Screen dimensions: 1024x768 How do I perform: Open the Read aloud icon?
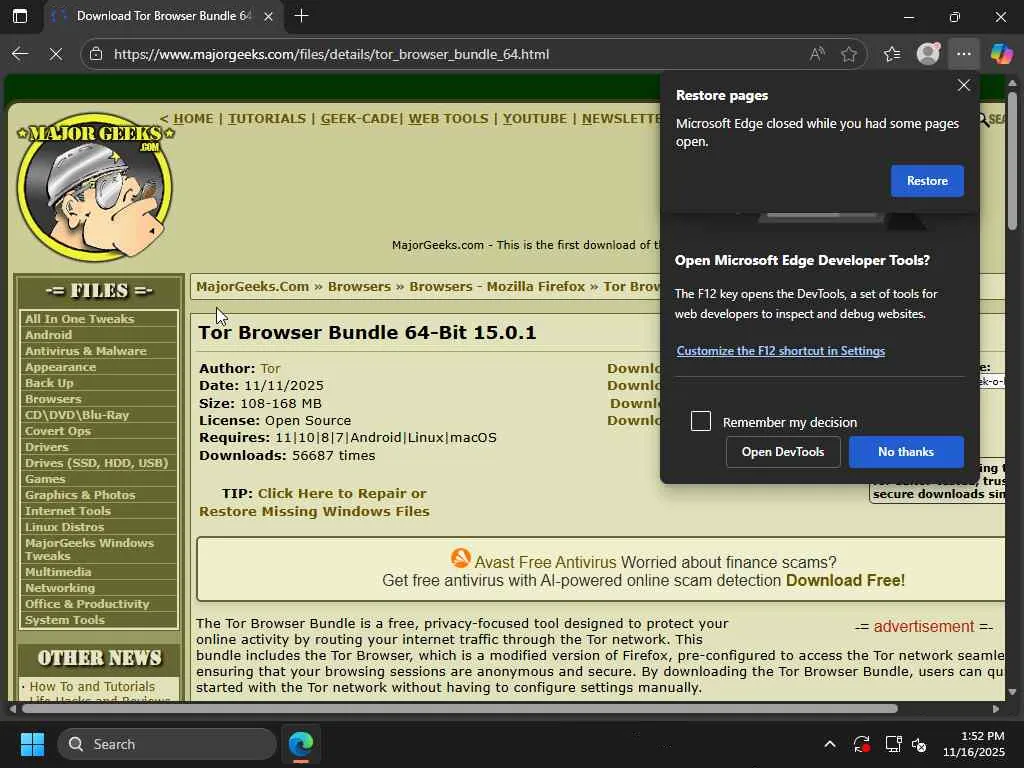[x=816, y=54]
